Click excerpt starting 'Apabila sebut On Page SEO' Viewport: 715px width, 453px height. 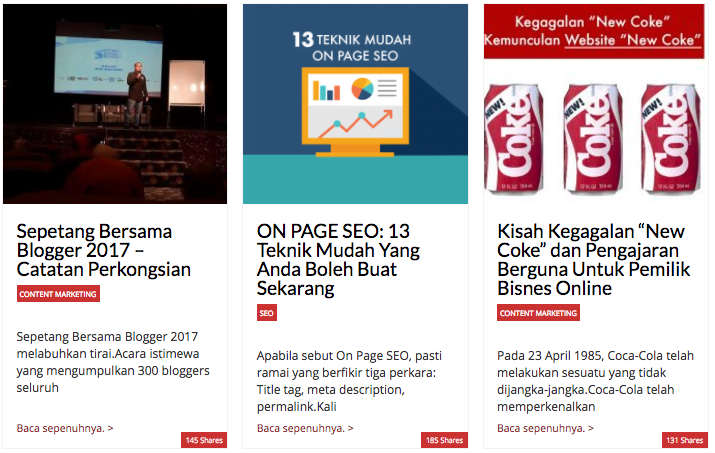pyautogui.click(x=349, y=381)
